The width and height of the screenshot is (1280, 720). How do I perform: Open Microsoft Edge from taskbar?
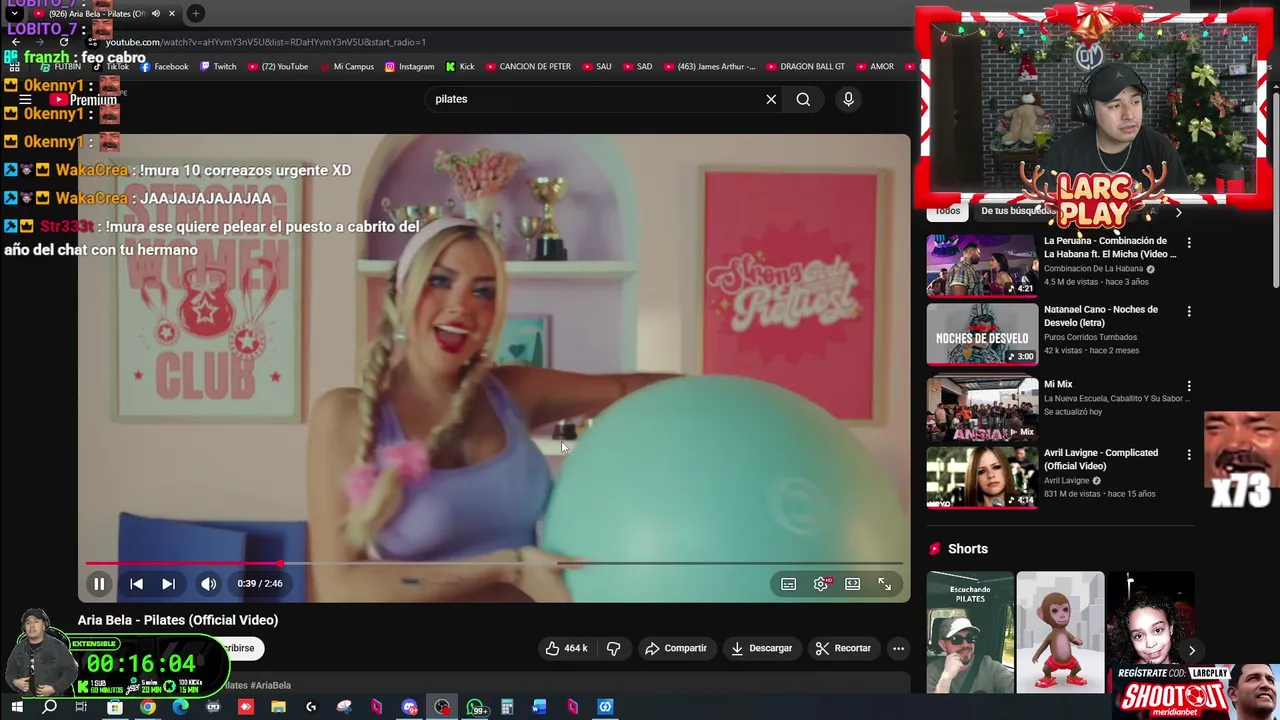pyautogui.click(x=180, y=707)
